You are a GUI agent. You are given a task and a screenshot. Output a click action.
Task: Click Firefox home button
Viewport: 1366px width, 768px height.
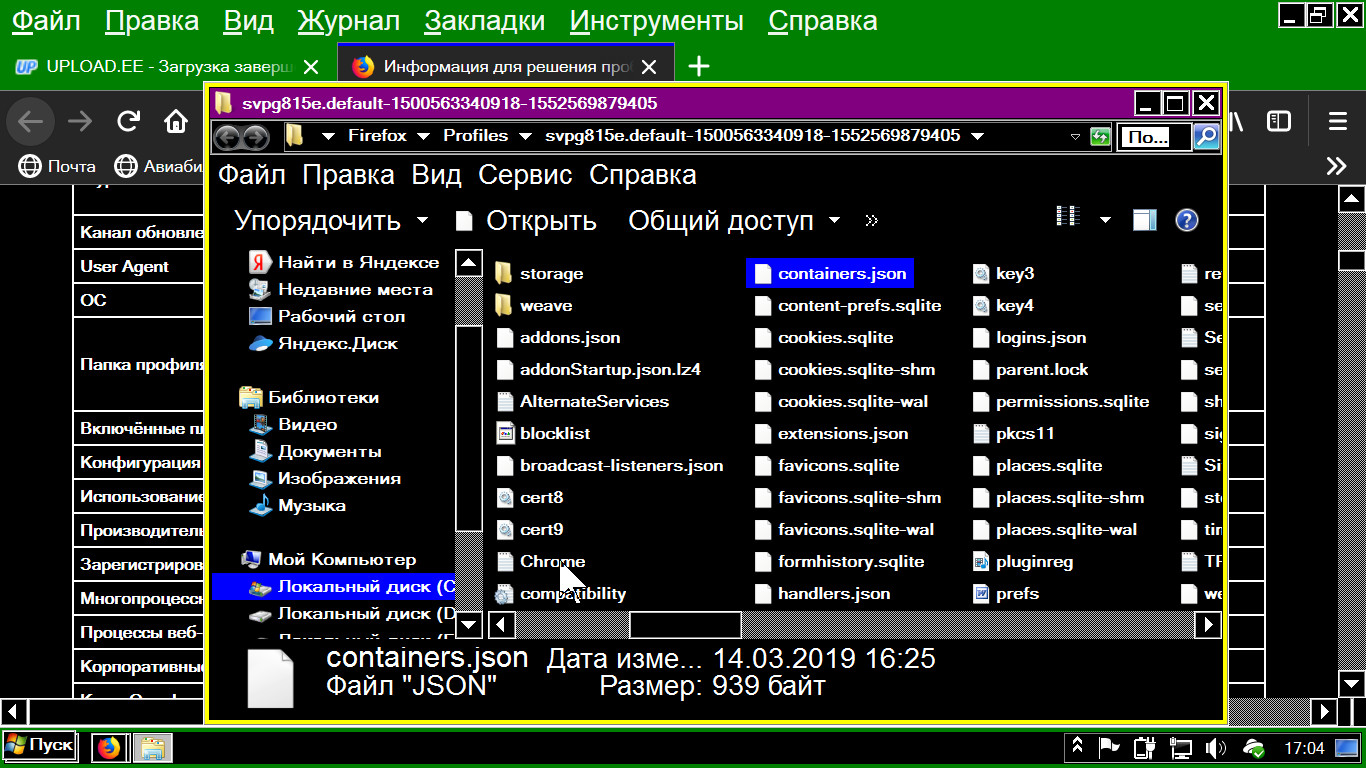176,122
